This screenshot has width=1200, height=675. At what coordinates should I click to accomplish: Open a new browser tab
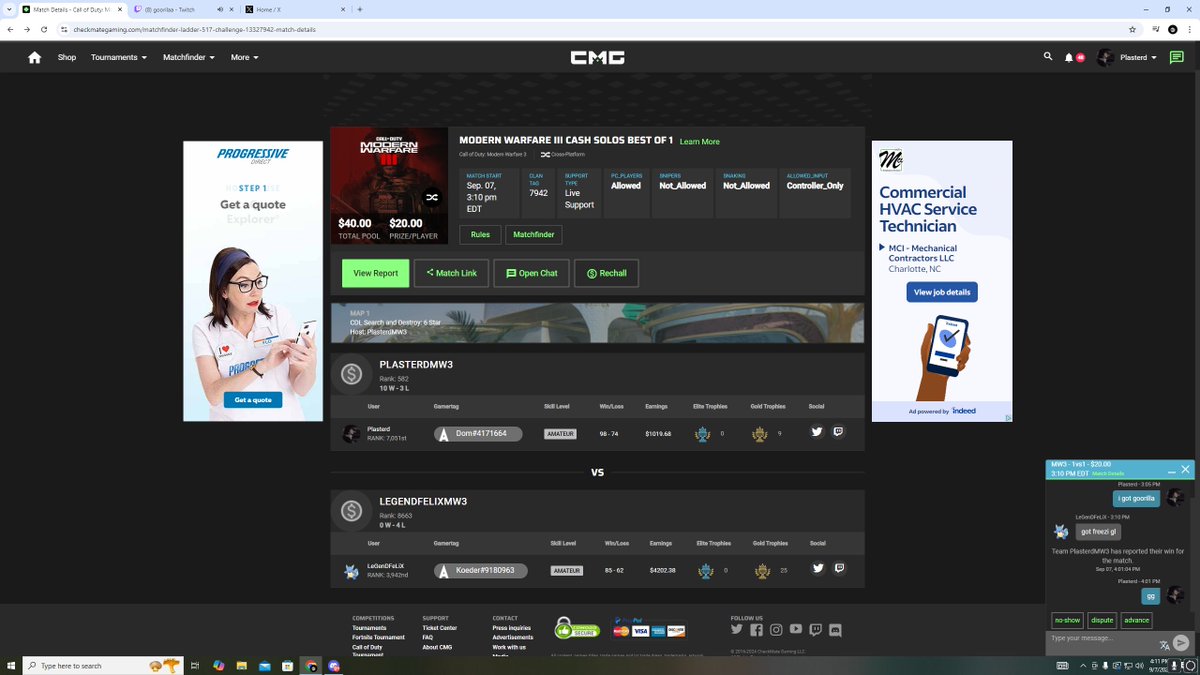click(x=359, y=9)
